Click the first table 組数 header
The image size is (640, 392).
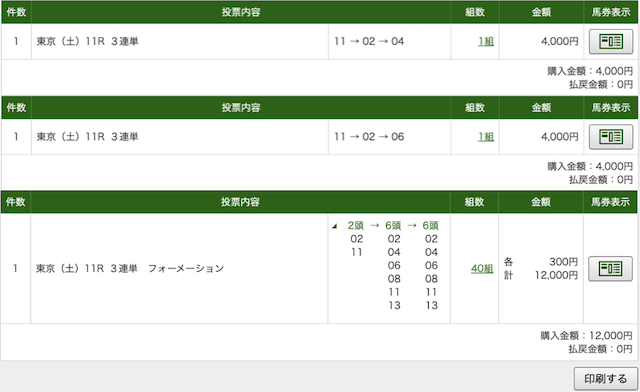(x=475, y=12)
